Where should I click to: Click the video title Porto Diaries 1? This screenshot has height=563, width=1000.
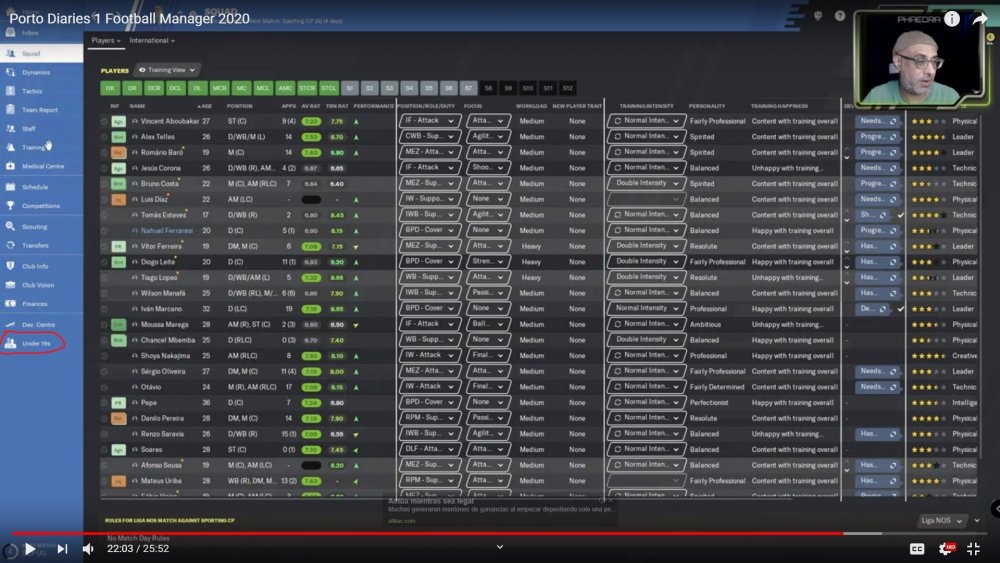pyautogui.click(x=129, y=18)
